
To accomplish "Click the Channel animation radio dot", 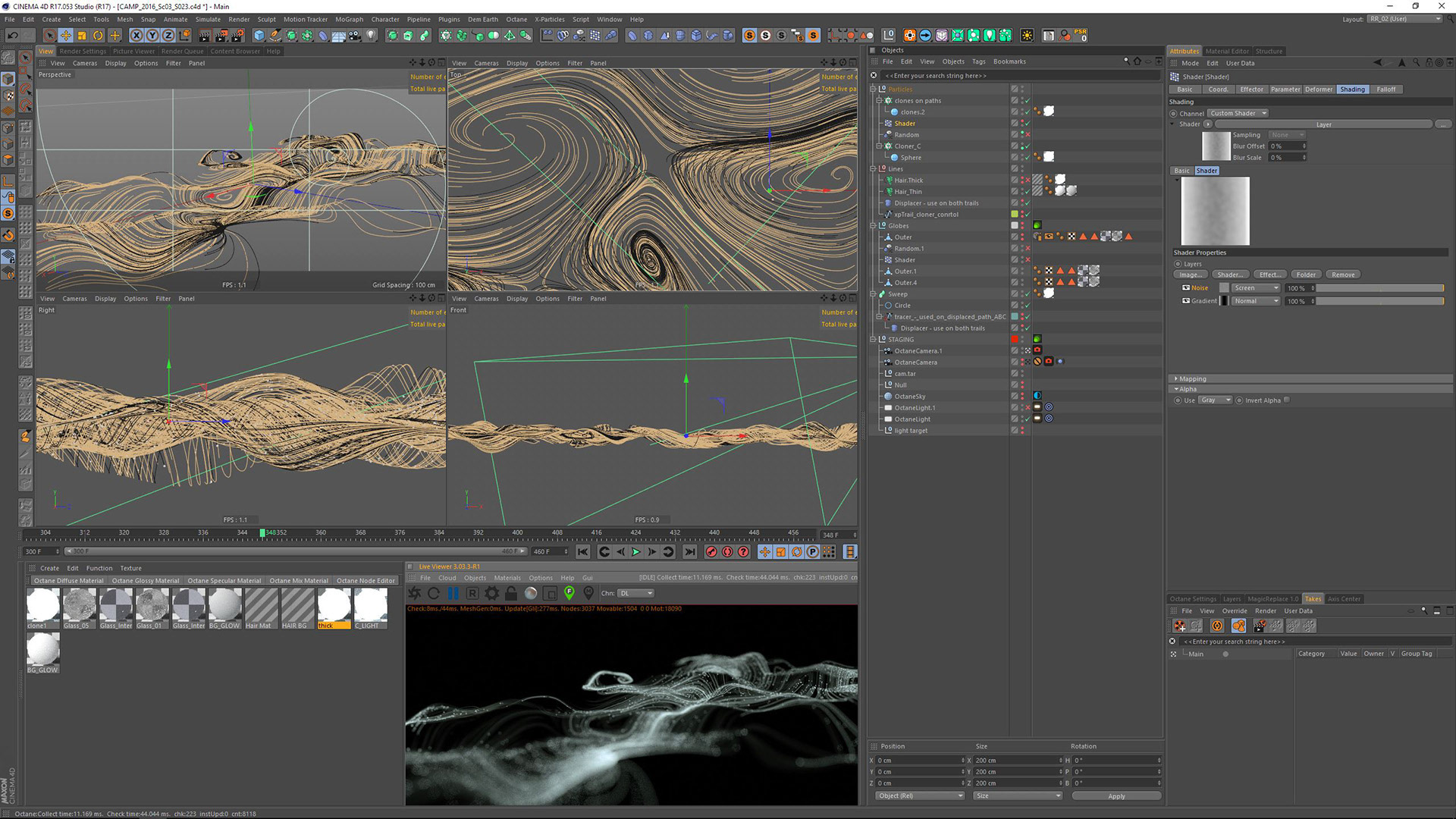I will 1174,114.
